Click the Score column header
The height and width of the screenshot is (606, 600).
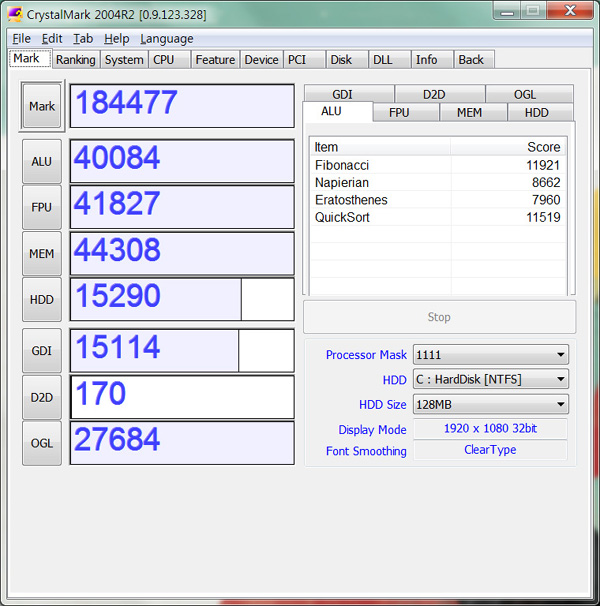(508, 147)
